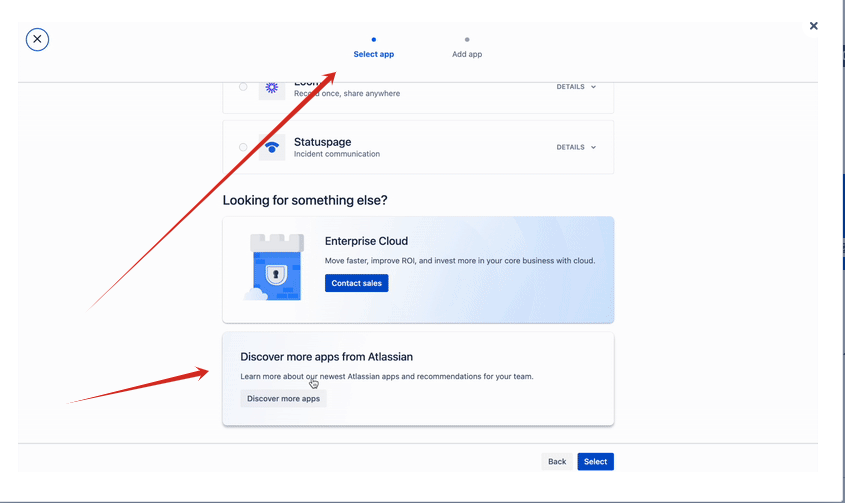Go to the Add app step
The image size is (845, 503).
(x=467, y=49)
